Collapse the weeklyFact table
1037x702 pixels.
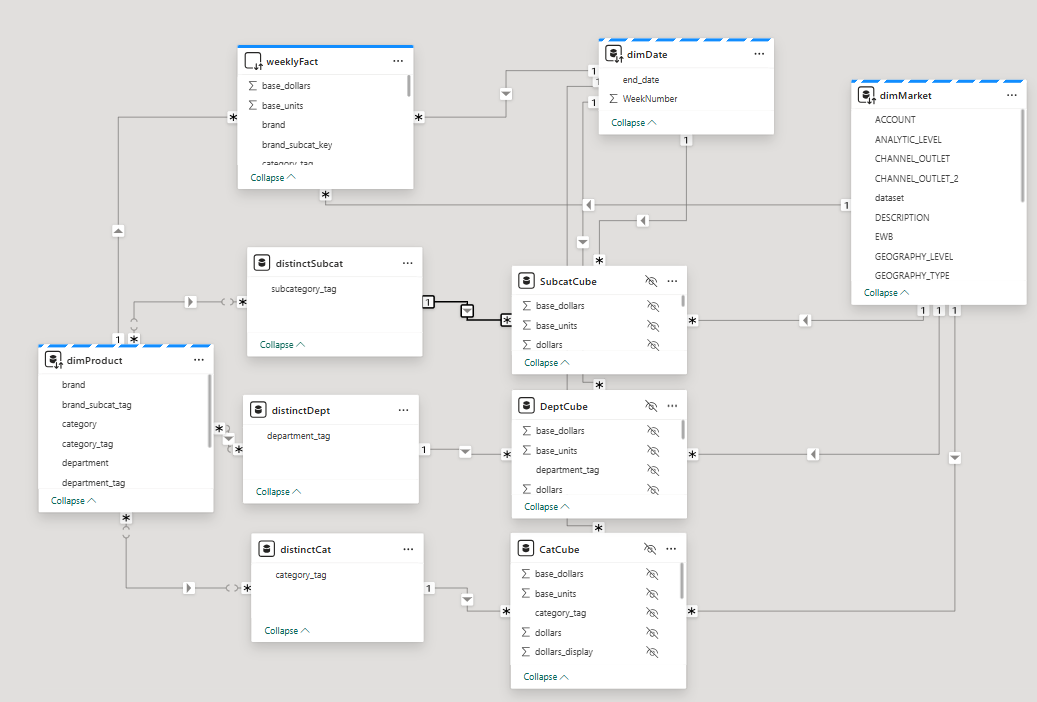point(273,177)
